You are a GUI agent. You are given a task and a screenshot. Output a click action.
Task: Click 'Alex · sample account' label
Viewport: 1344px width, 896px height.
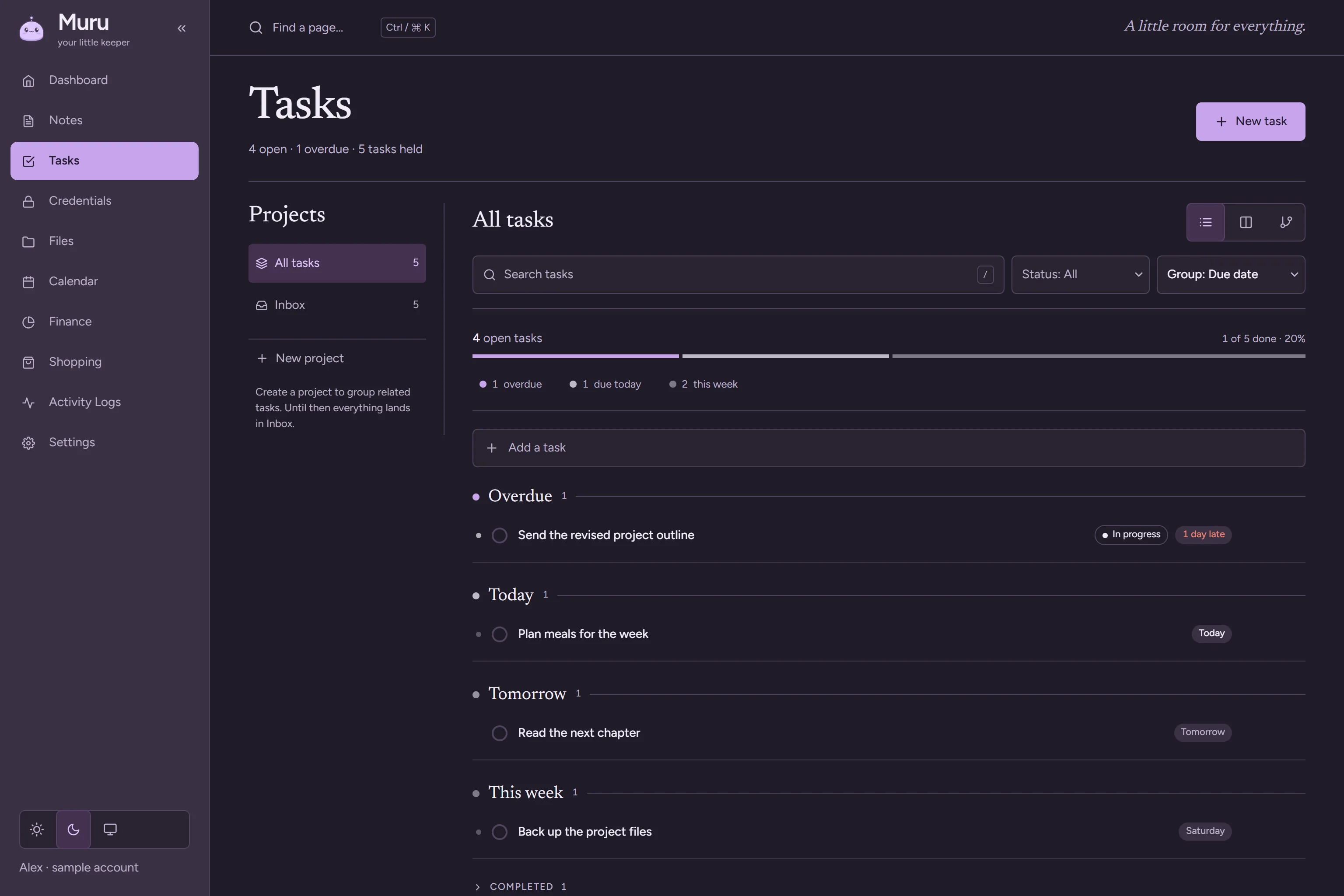(79, 868)
